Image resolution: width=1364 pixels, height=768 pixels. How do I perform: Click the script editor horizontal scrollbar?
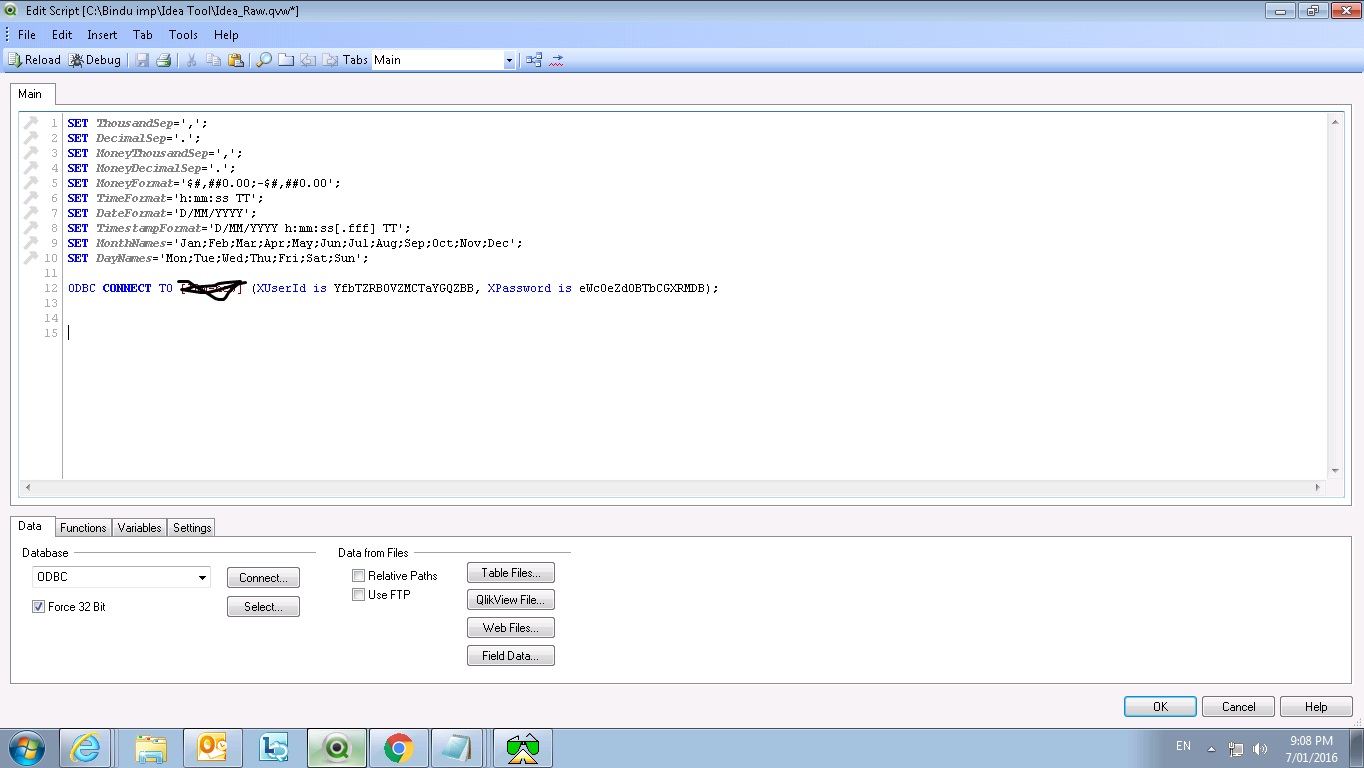click(672, 487)
